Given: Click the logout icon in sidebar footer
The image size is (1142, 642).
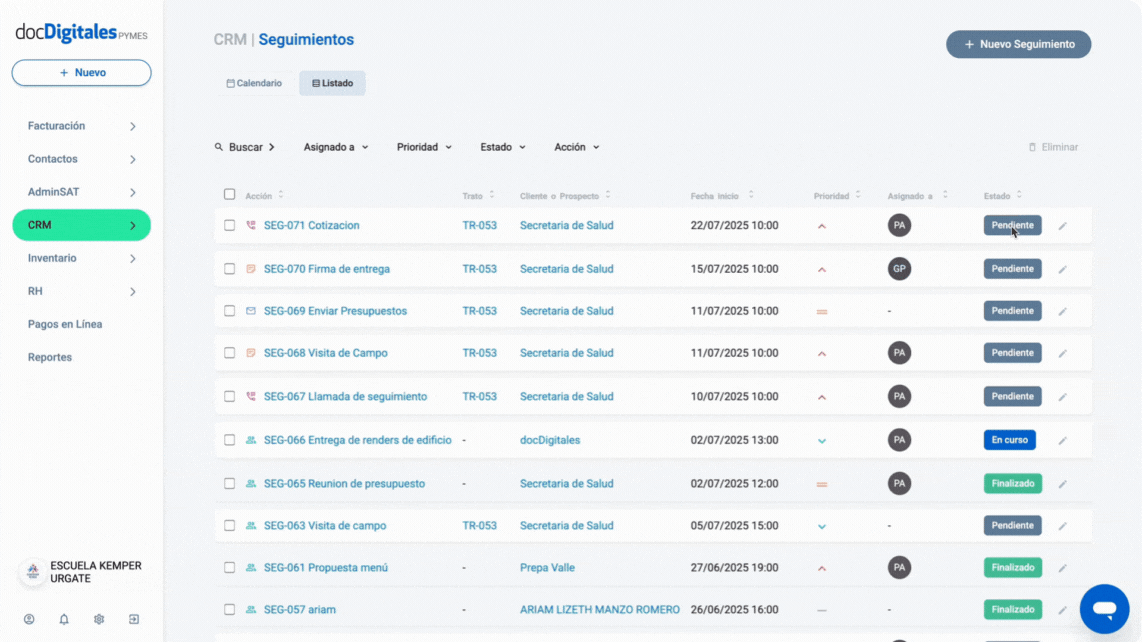Looking at the screenshot, I should [134, 619].
